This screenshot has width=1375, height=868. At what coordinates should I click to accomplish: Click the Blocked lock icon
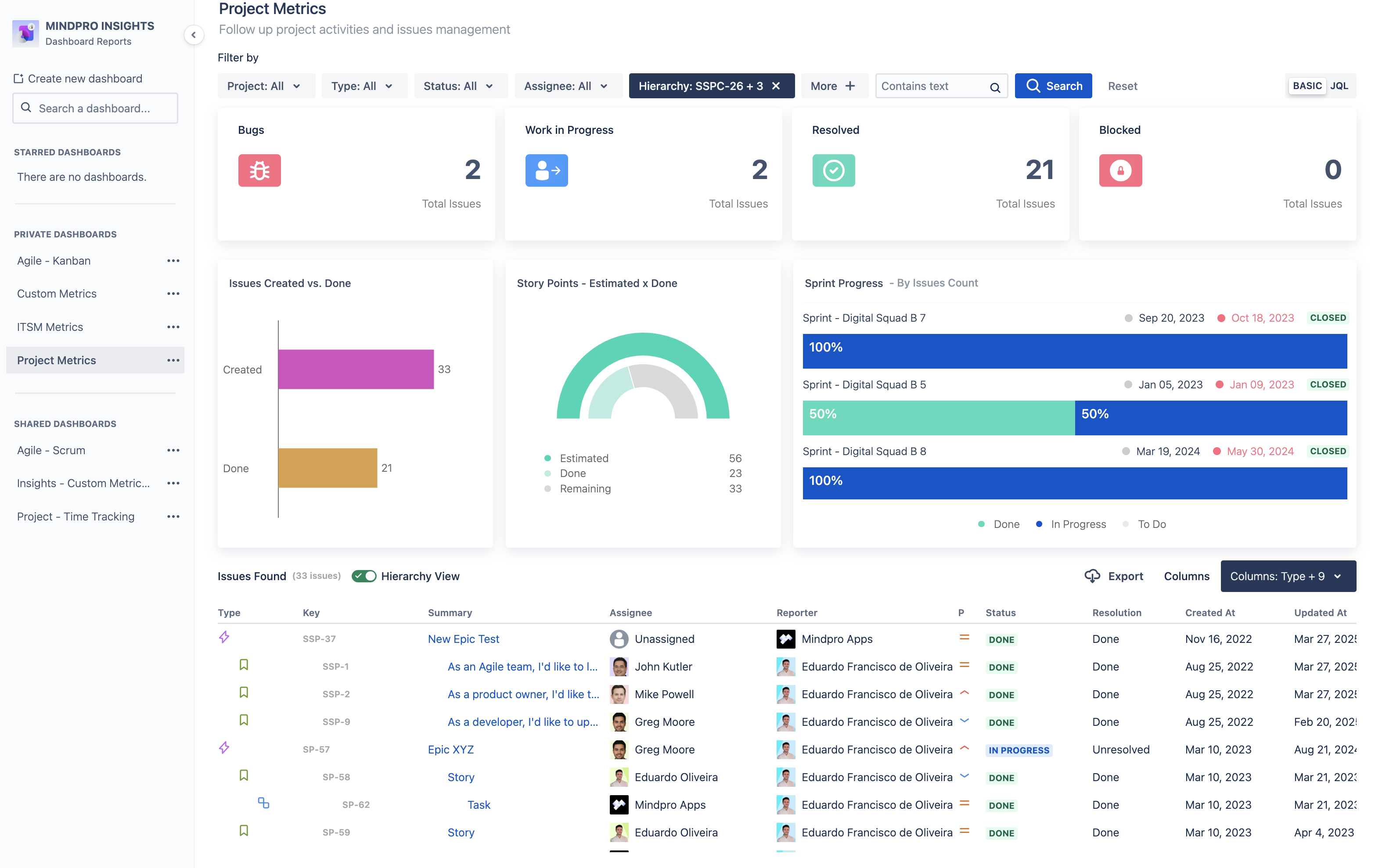[1120, 170]
